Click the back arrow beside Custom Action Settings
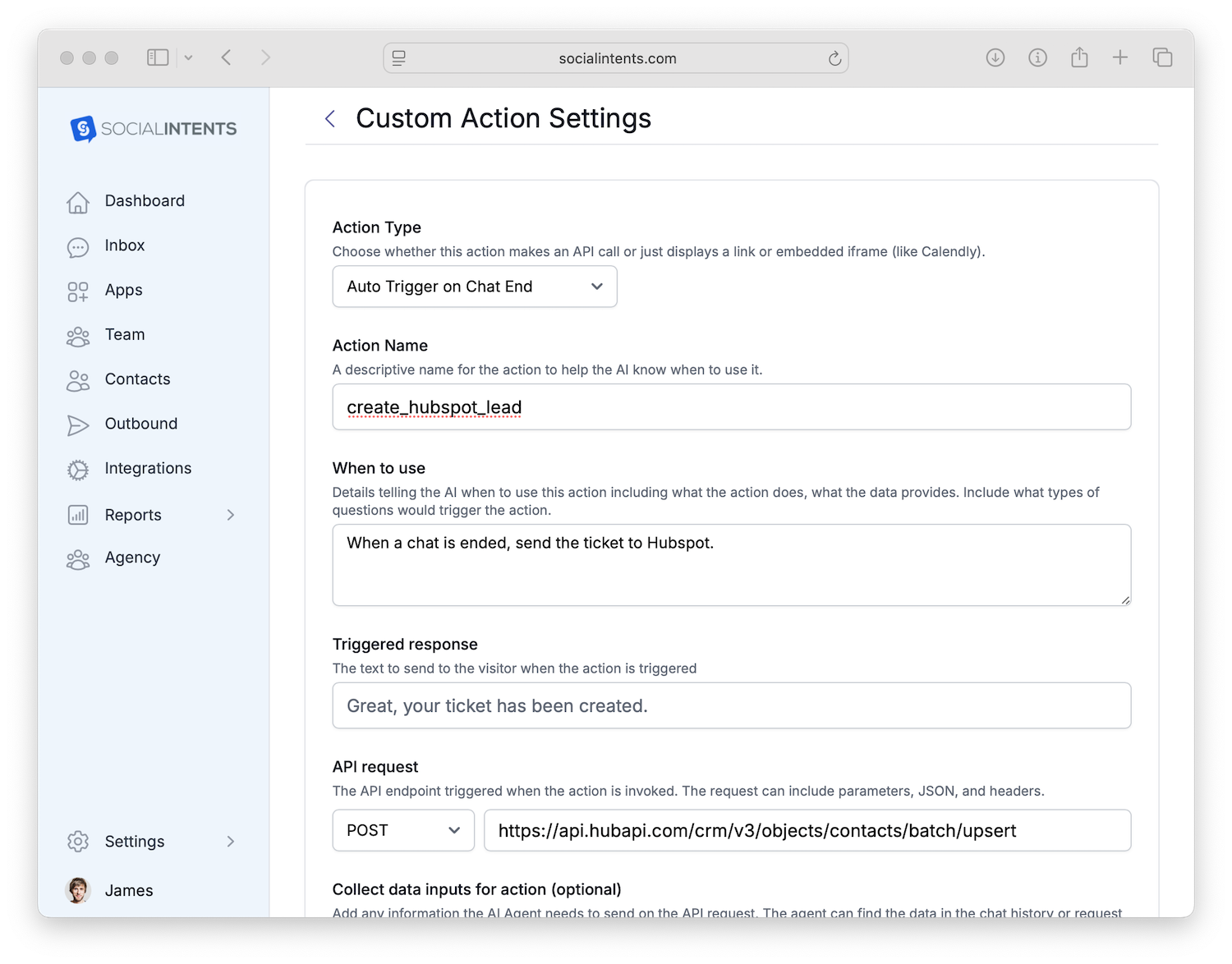Viewport: 1232px width, 964px height. click(330, 118)
